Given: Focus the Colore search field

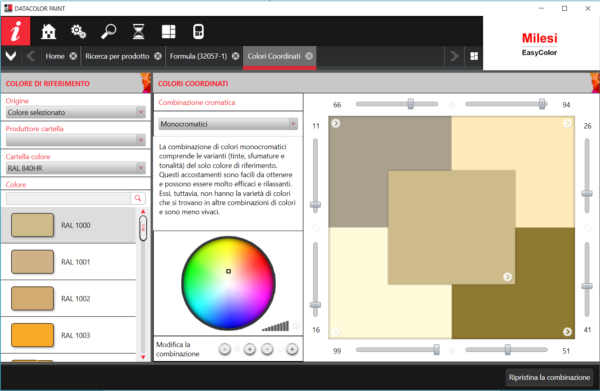Looking at the screenshot, I should point(68,198).
